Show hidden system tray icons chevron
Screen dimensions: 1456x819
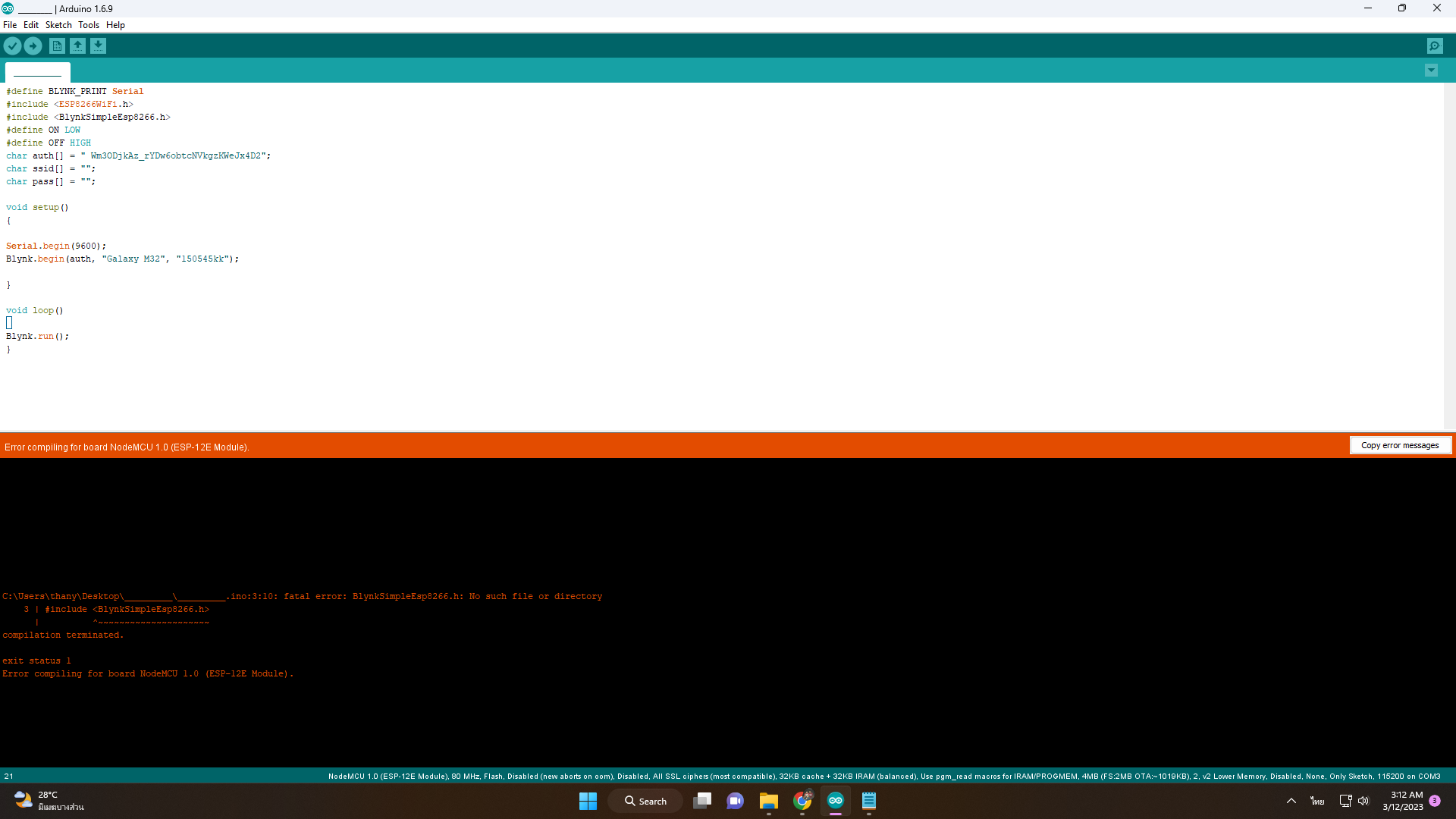[x=1291, y=801]
